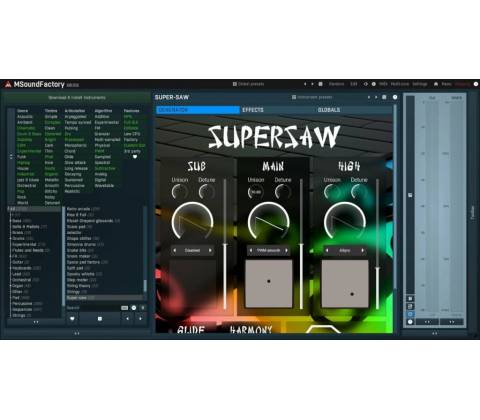This screenshot has width=480, height=420.
Task: Click the MSoundFactory logo icon
Action: pos(8,85)
